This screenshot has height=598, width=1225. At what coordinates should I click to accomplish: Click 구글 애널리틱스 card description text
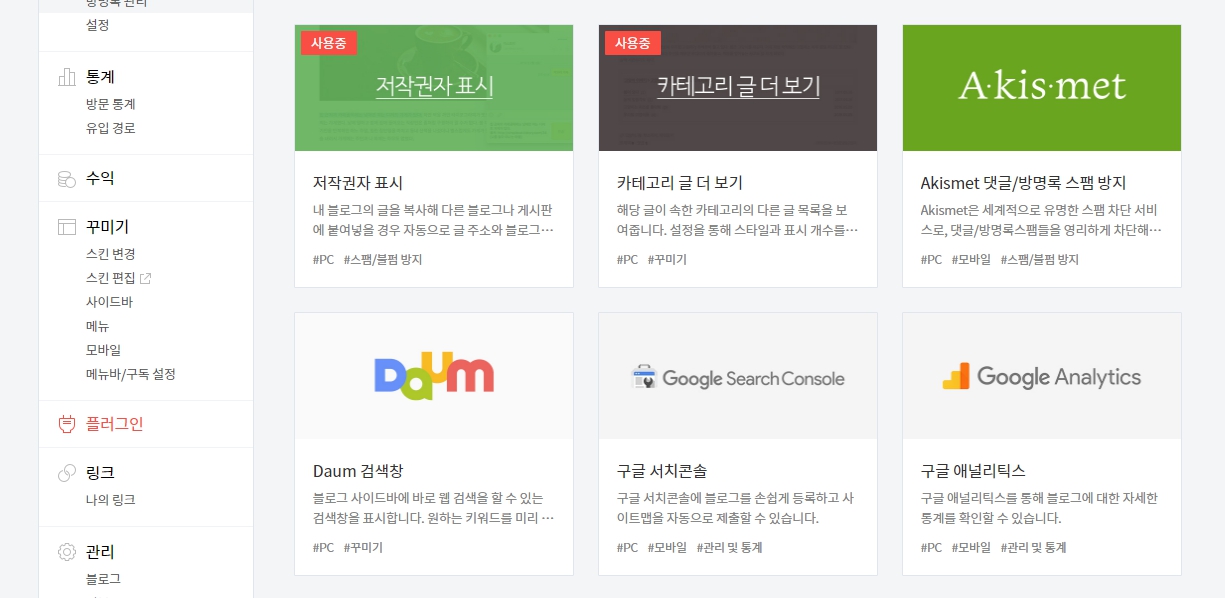[x=1039, y=508]
